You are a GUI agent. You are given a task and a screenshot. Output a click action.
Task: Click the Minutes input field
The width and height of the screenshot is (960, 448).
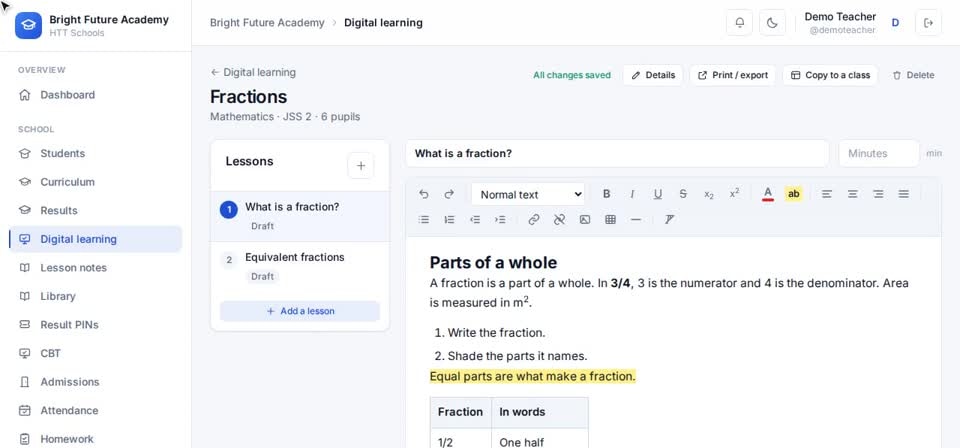tap(879, 154)
